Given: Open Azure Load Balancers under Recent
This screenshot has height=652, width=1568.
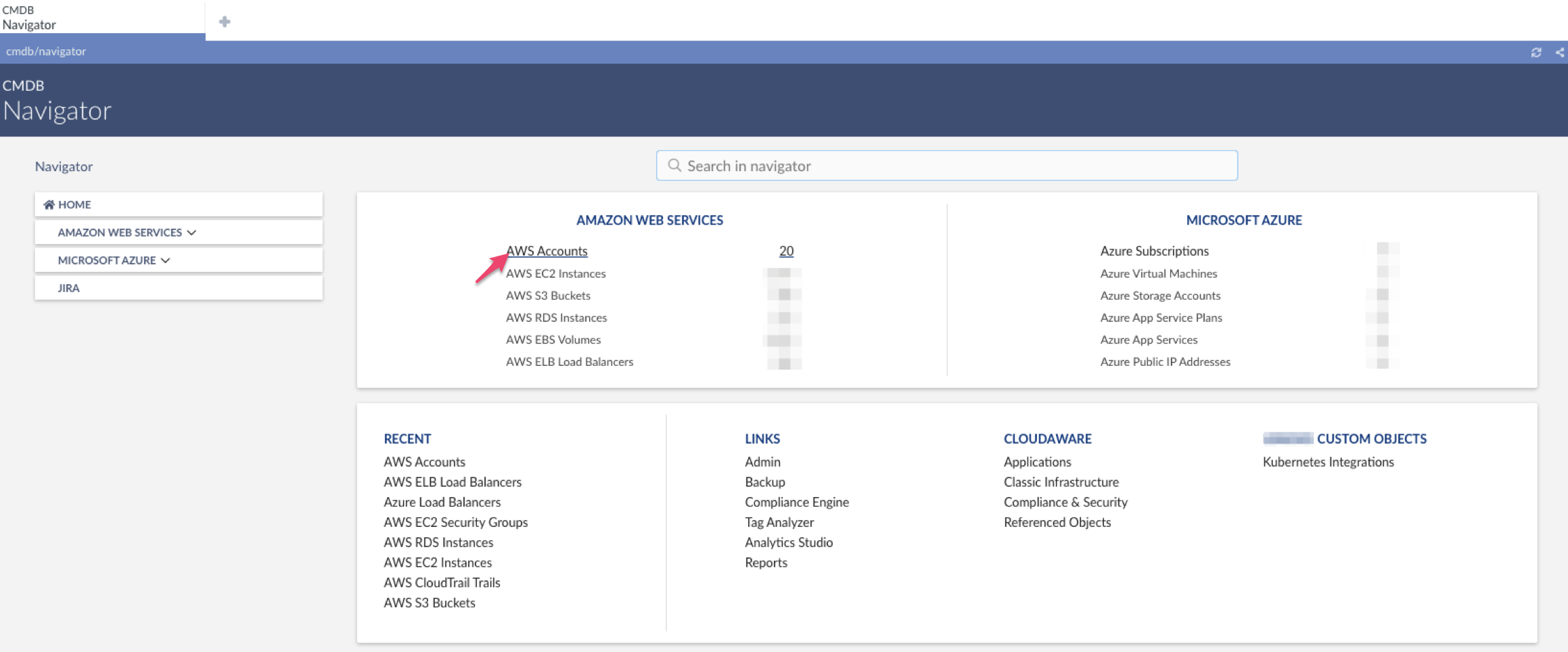Looking at the screenshot, I should click(x=442, y=503).
